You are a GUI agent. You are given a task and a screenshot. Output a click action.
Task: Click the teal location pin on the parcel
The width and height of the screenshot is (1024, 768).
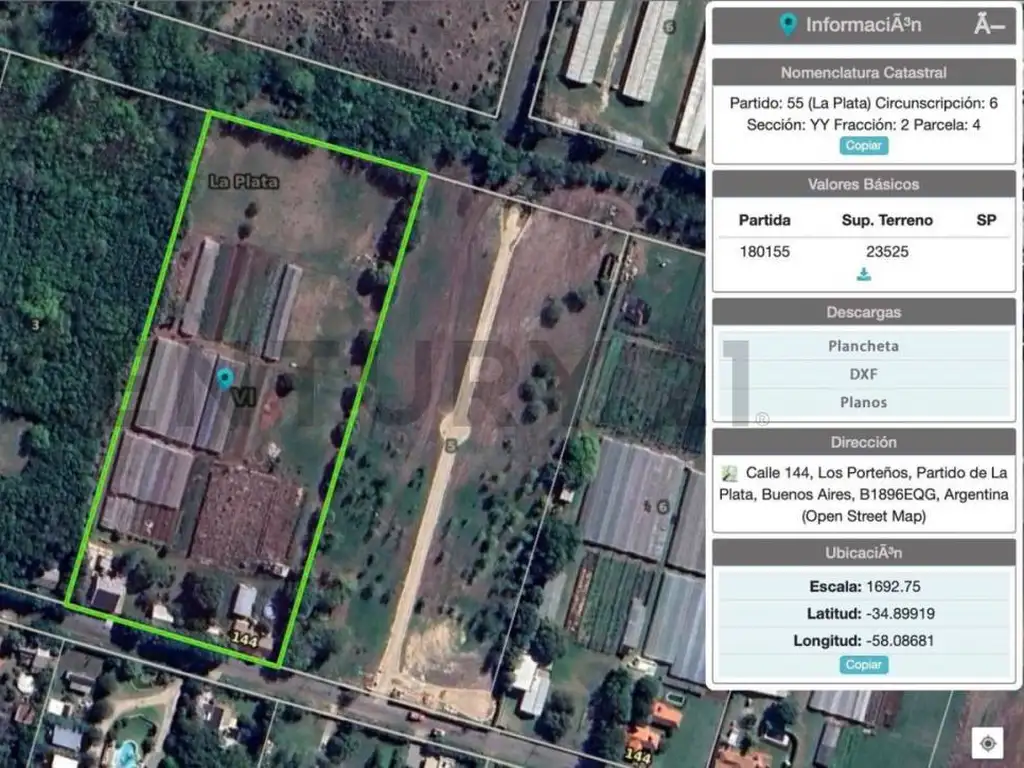225,378
